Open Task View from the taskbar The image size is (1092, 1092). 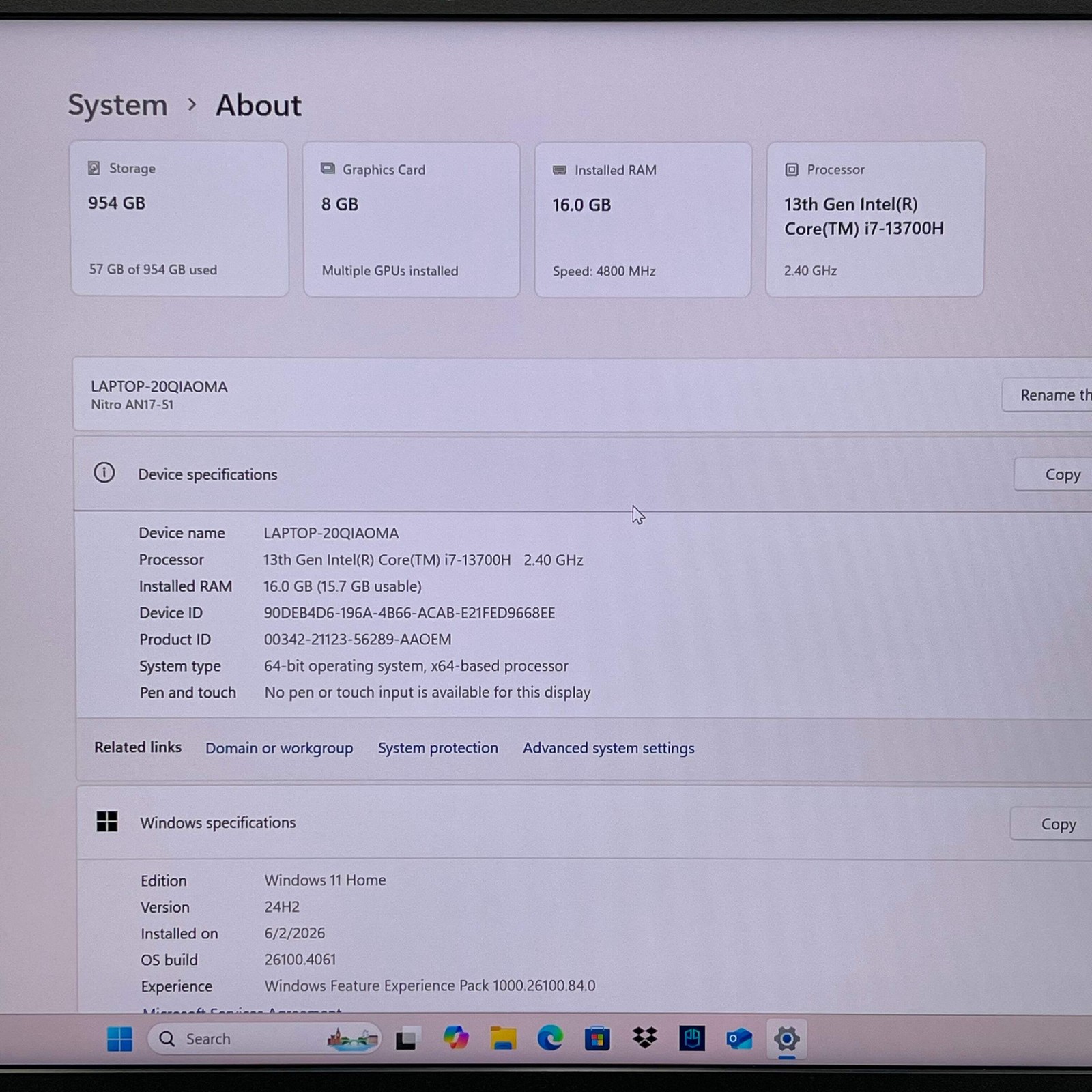coord(407,1039)
